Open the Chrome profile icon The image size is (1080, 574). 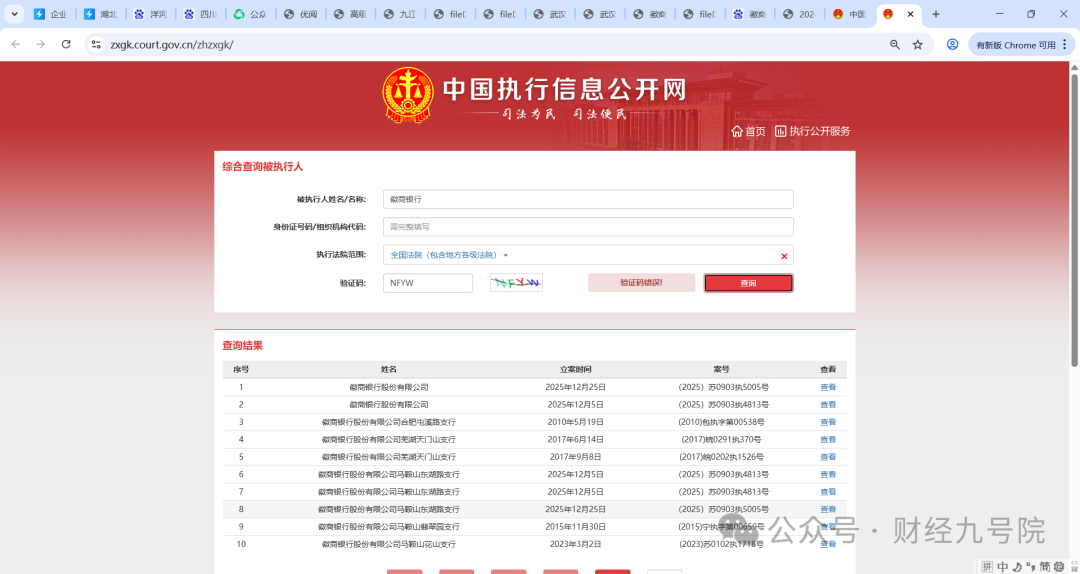coord(953,45)
